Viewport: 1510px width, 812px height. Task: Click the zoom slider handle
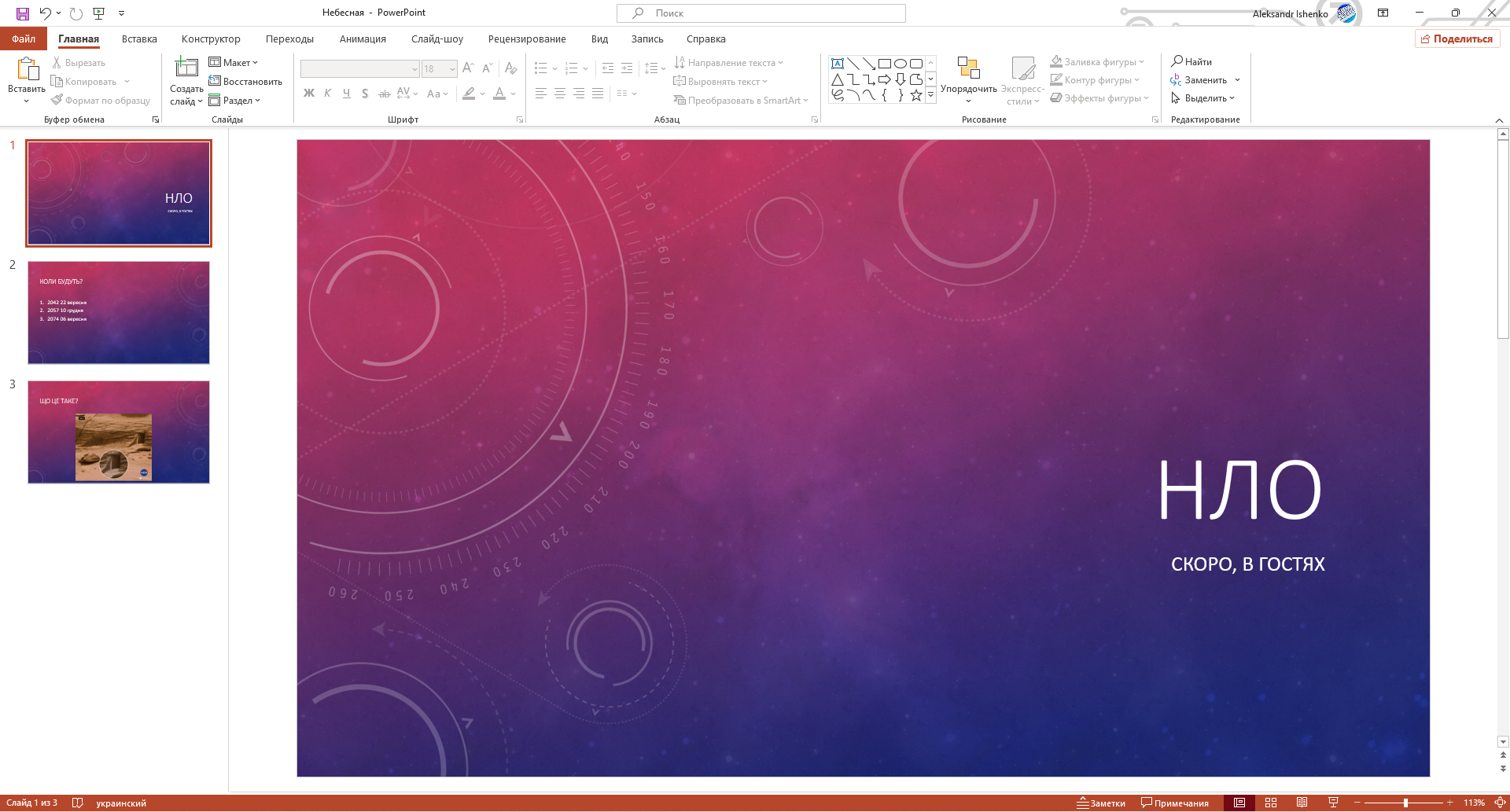[1405, 803]
